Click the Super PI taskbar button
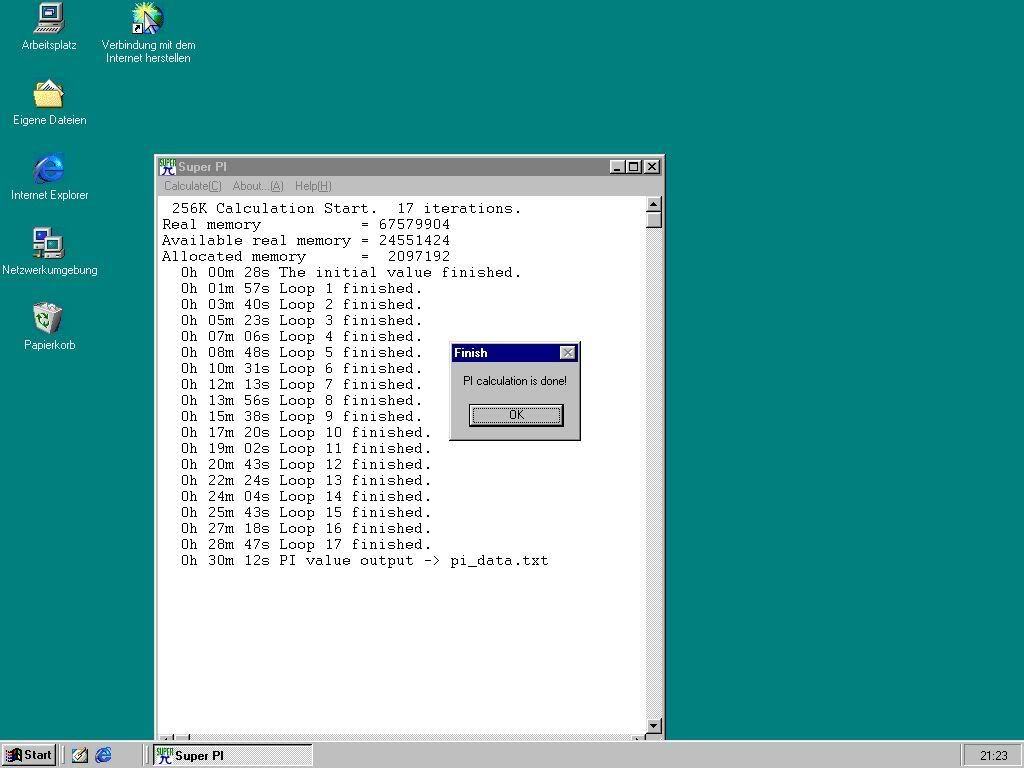This screenshot has height=768, width=1024. click(x=233, y=756)
